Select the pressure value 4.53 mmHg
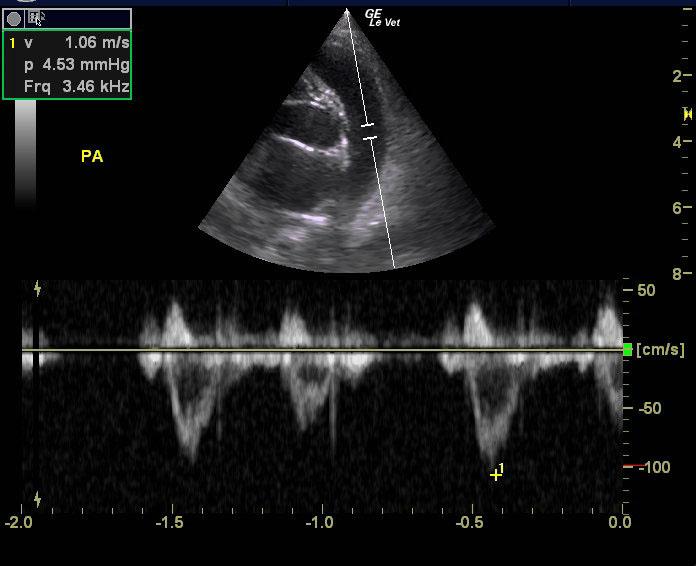696x566 pixels. [86, 65]
